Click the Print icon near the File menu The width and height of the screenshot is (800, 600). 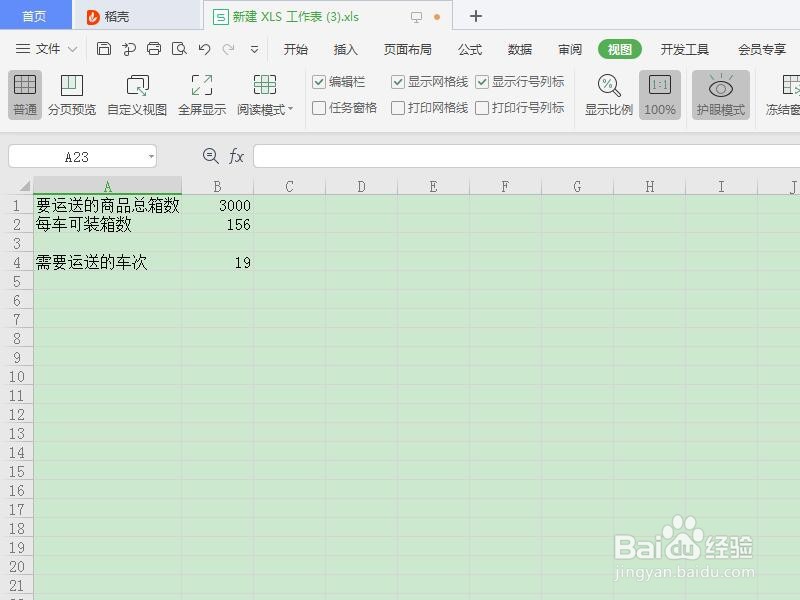153,48
